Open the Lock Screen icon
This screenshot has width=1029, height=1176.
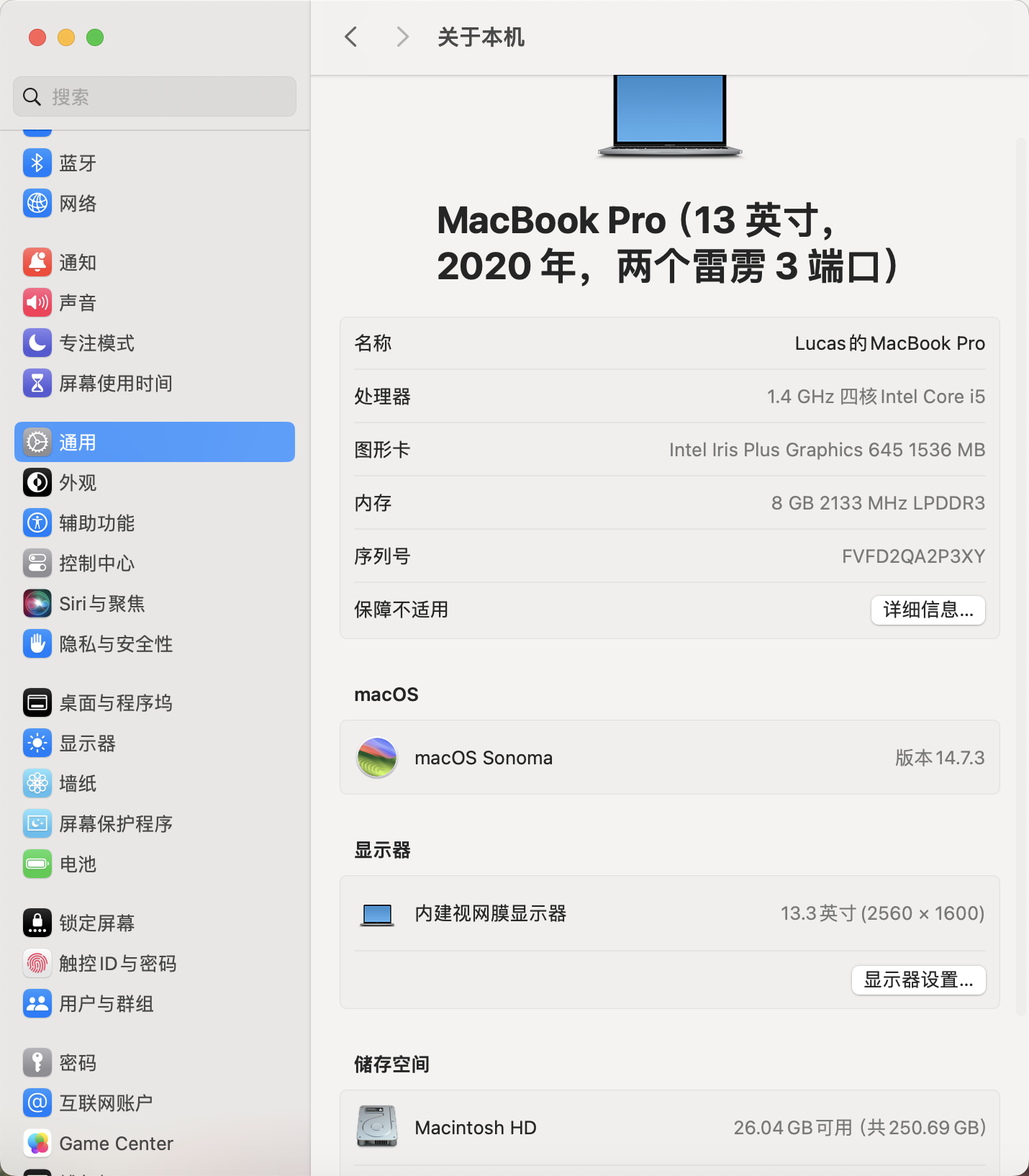coord(37,923)
